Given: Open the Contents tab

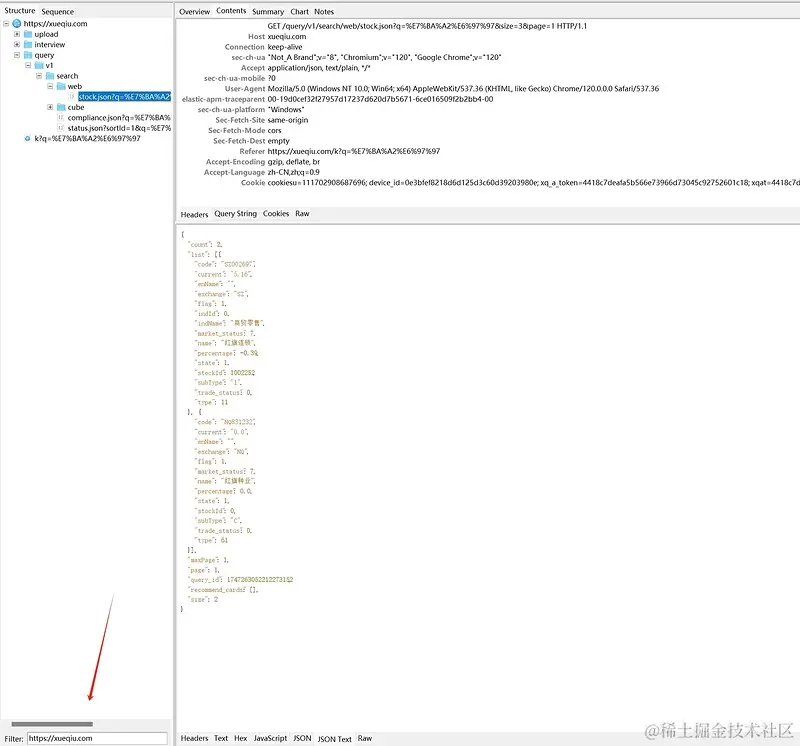Looking at the screenshot, I should point(231,11).
